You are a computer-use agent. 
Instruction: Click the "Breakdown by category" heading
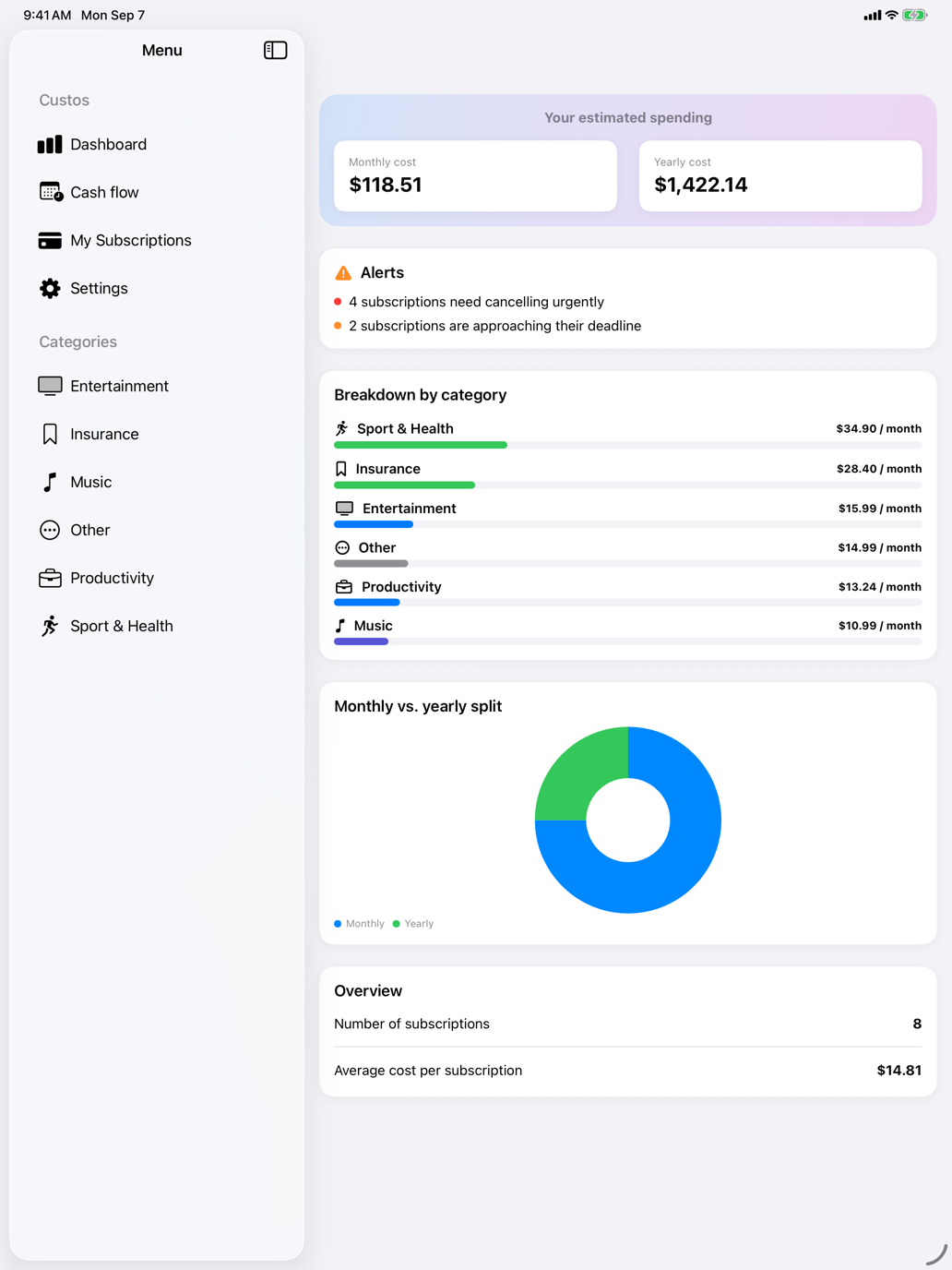421,395
